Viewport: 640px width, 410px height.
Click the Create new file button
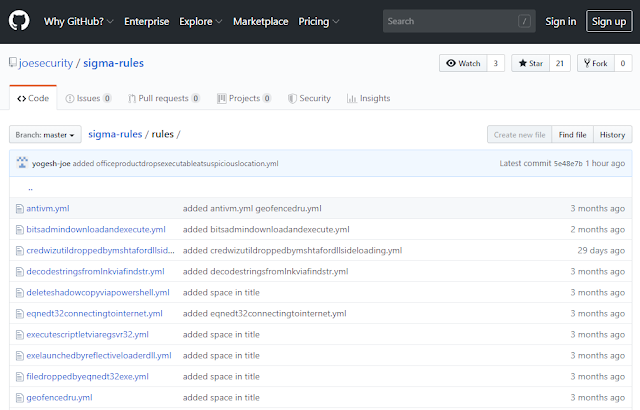click(519, 135)
